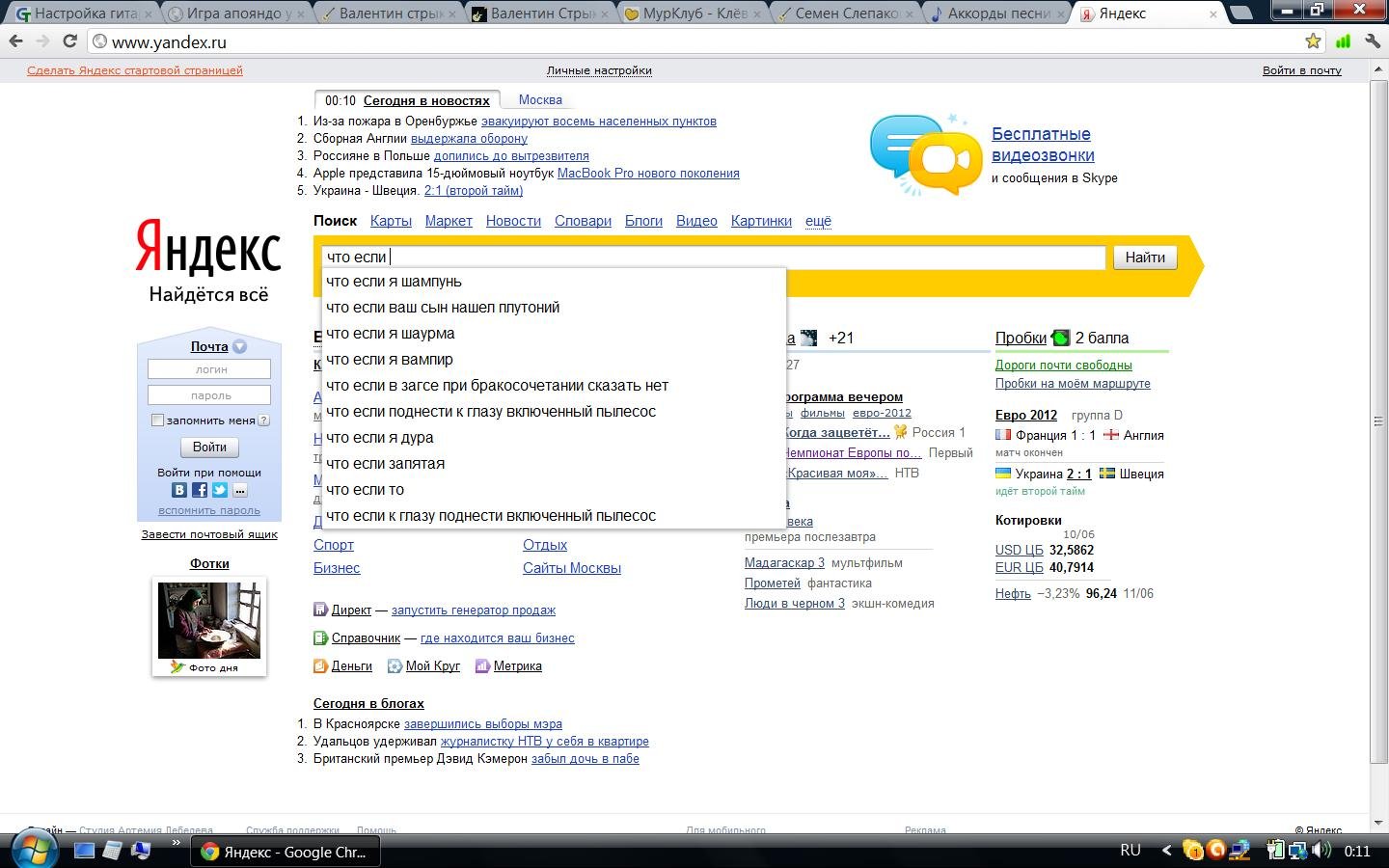Select suggestion 'что если я дура'
This screenshot has height=868, width=1389.
tap(555, 438)
